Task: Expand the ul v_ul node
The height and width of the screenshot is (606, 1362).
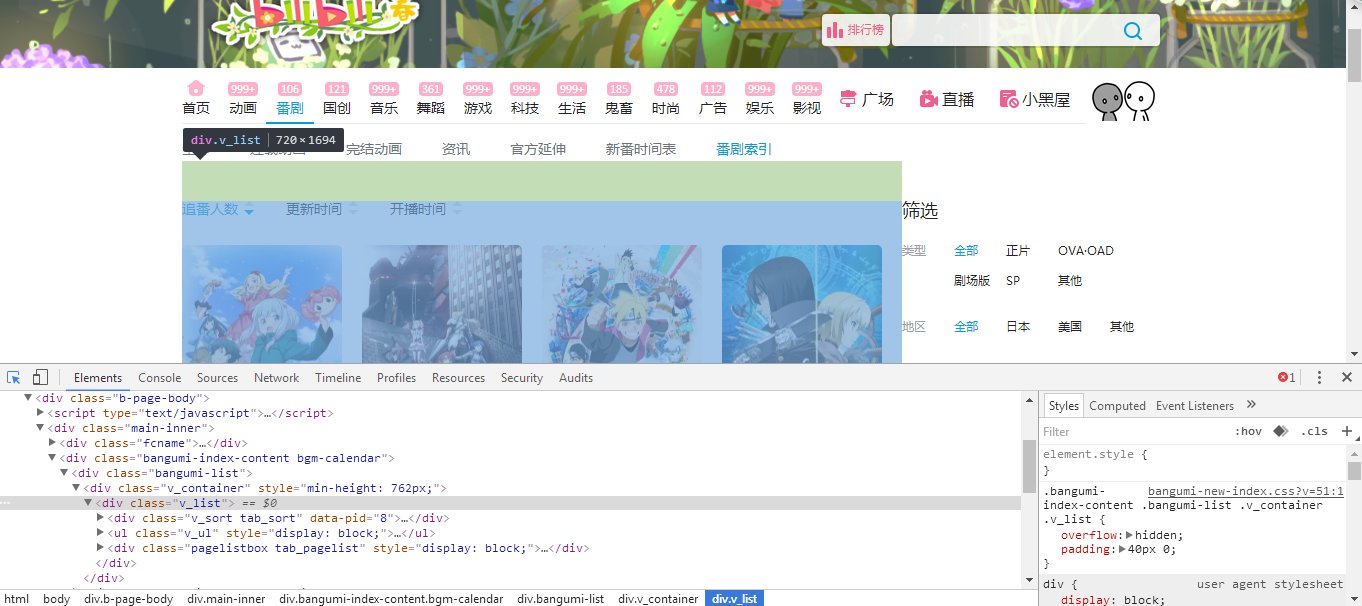Action: pyautogui.click(x=100, y=533)
